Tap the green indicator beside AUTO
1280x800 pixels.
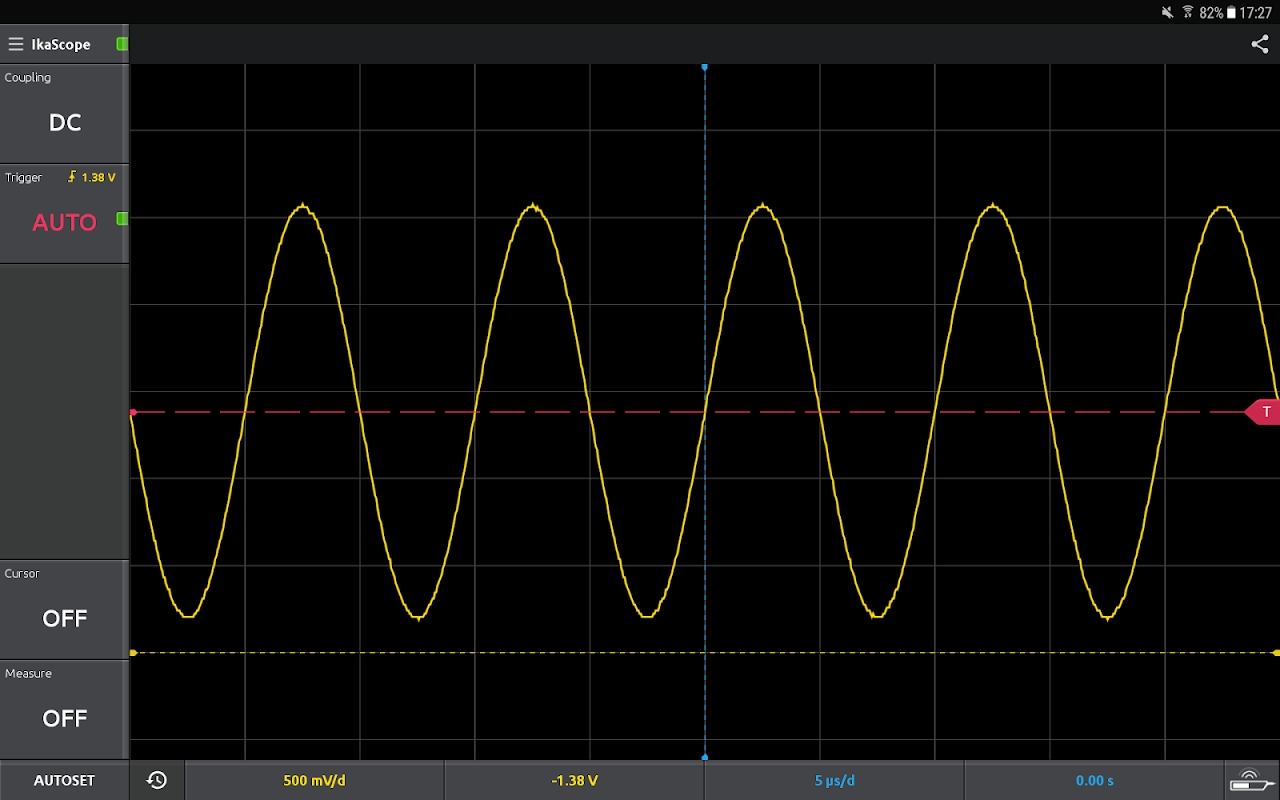click(122, 218)
